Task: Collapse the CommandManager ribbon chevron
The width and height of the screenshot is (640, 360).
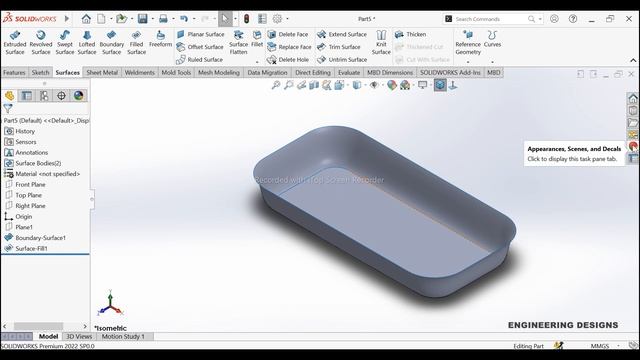Action: (633, 60)
